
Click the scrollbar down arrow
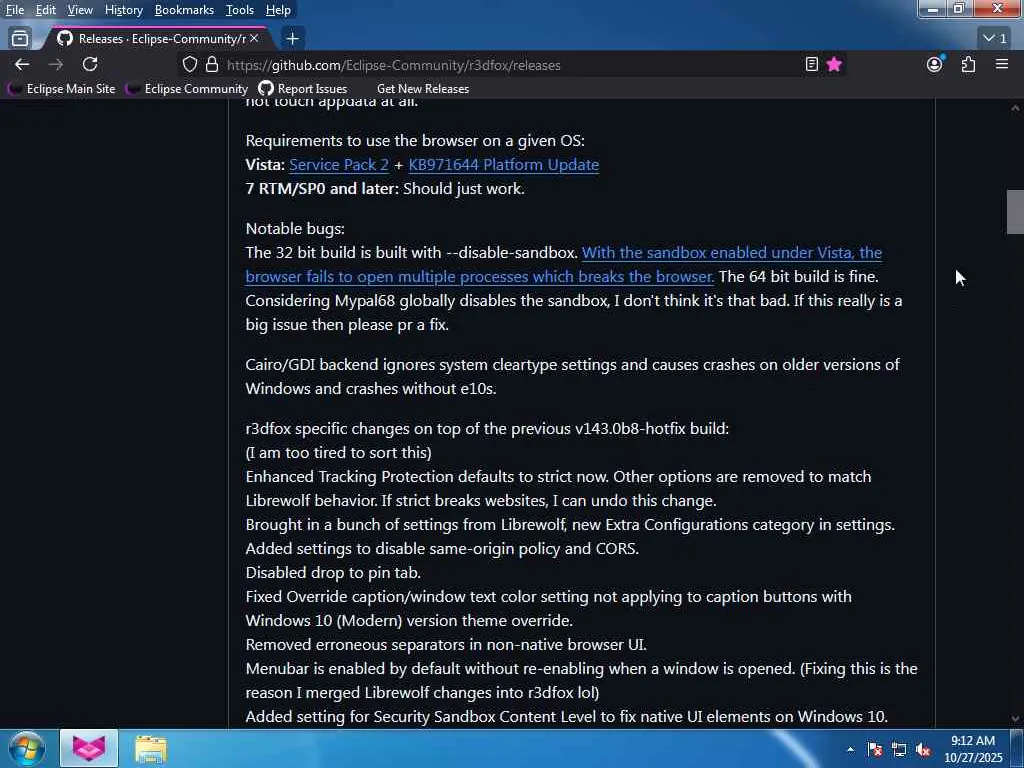1015,719
